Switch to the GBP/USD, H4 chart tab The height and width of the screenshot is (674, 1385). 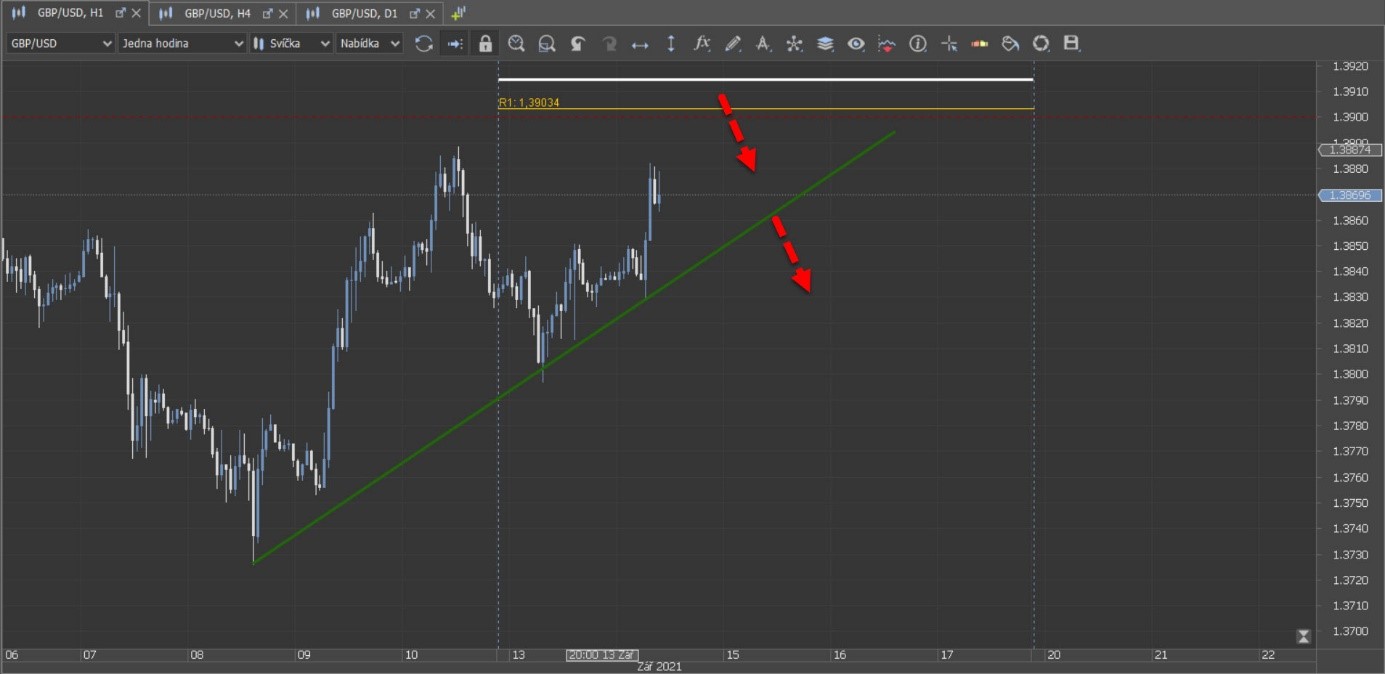tap(217, 13)
